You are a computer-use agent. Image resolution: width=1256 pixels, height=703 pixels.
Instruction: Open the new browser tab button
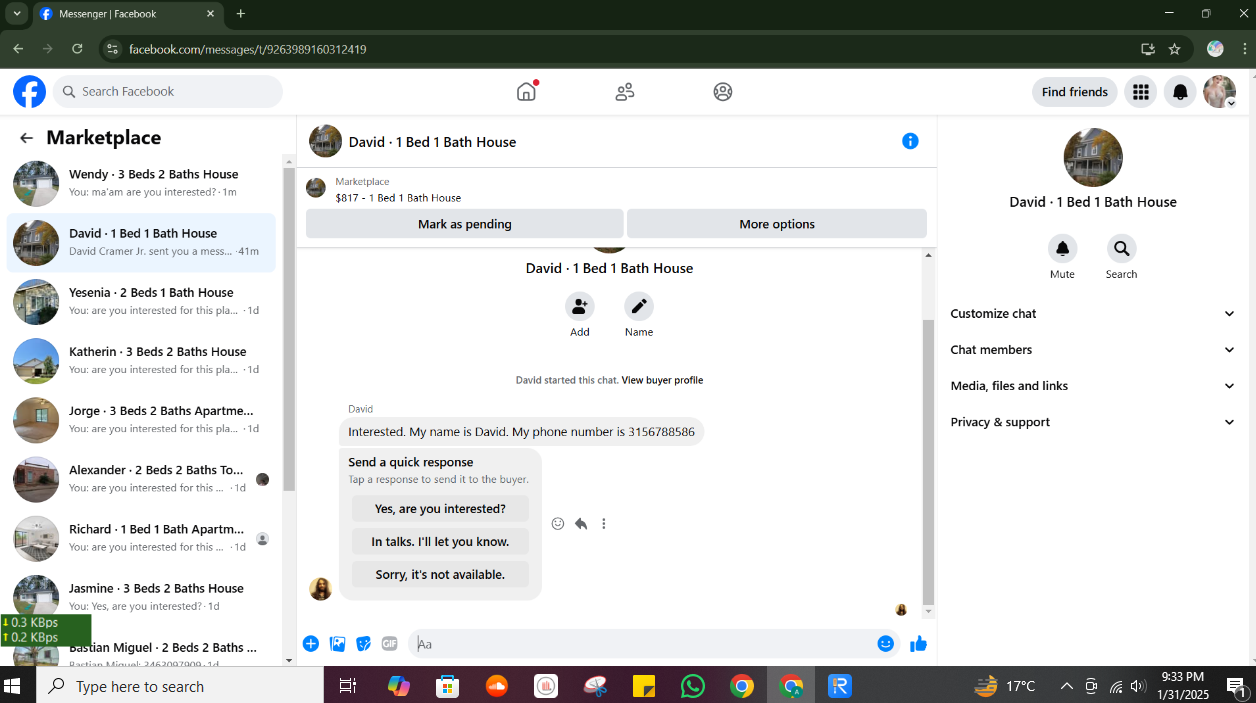[241, 14]
